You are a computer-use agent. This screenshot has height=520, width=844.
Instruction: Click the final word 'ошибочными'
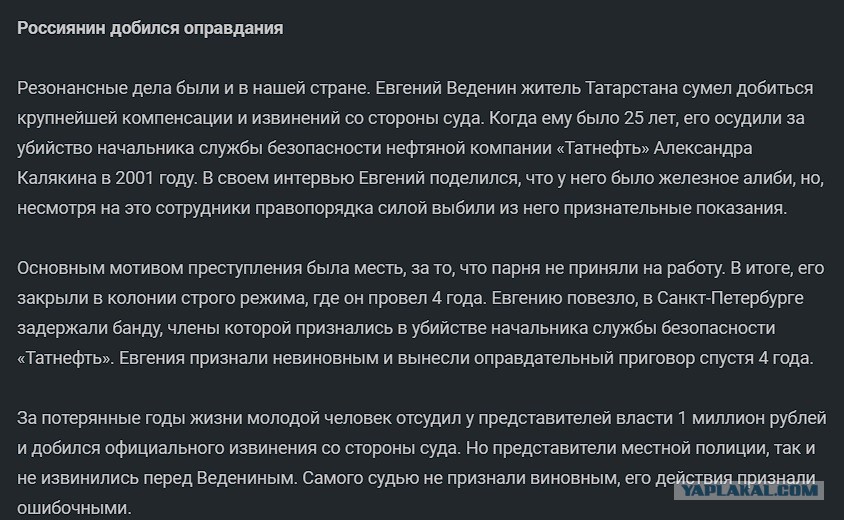coord(74,509)
